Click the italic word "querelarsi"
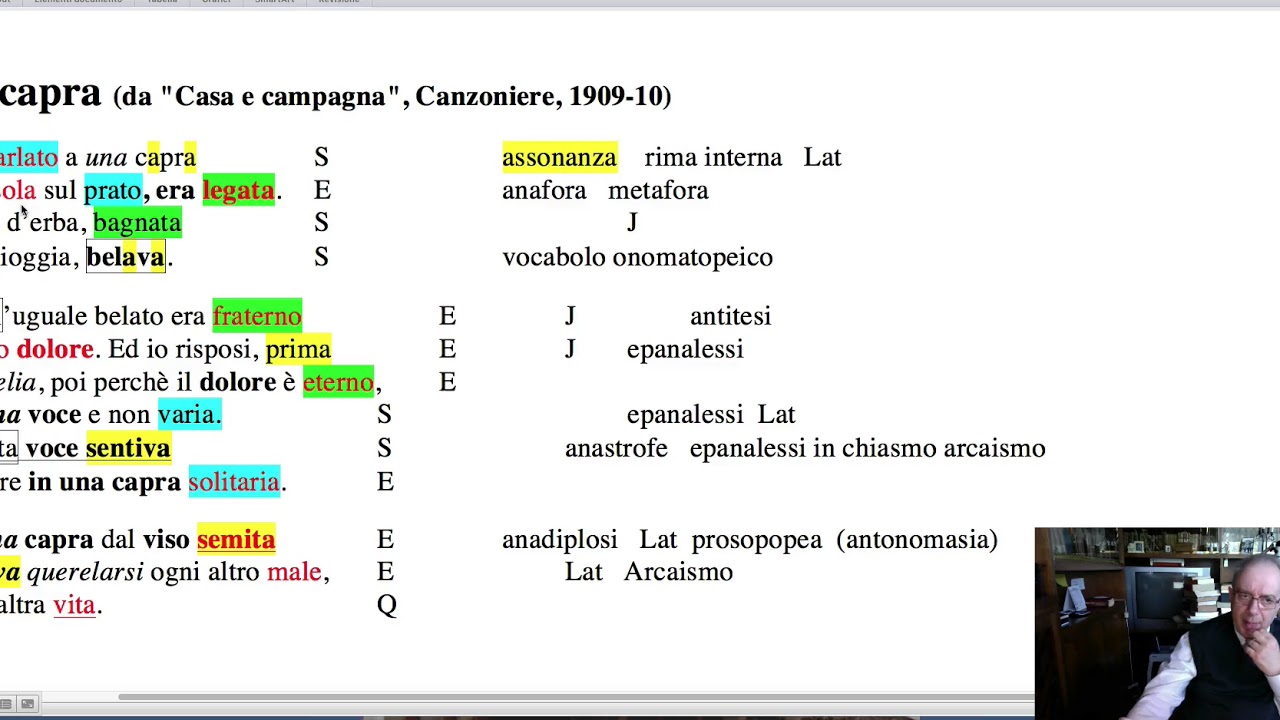This screenshot has width=1280, height=720. point(85,572)
